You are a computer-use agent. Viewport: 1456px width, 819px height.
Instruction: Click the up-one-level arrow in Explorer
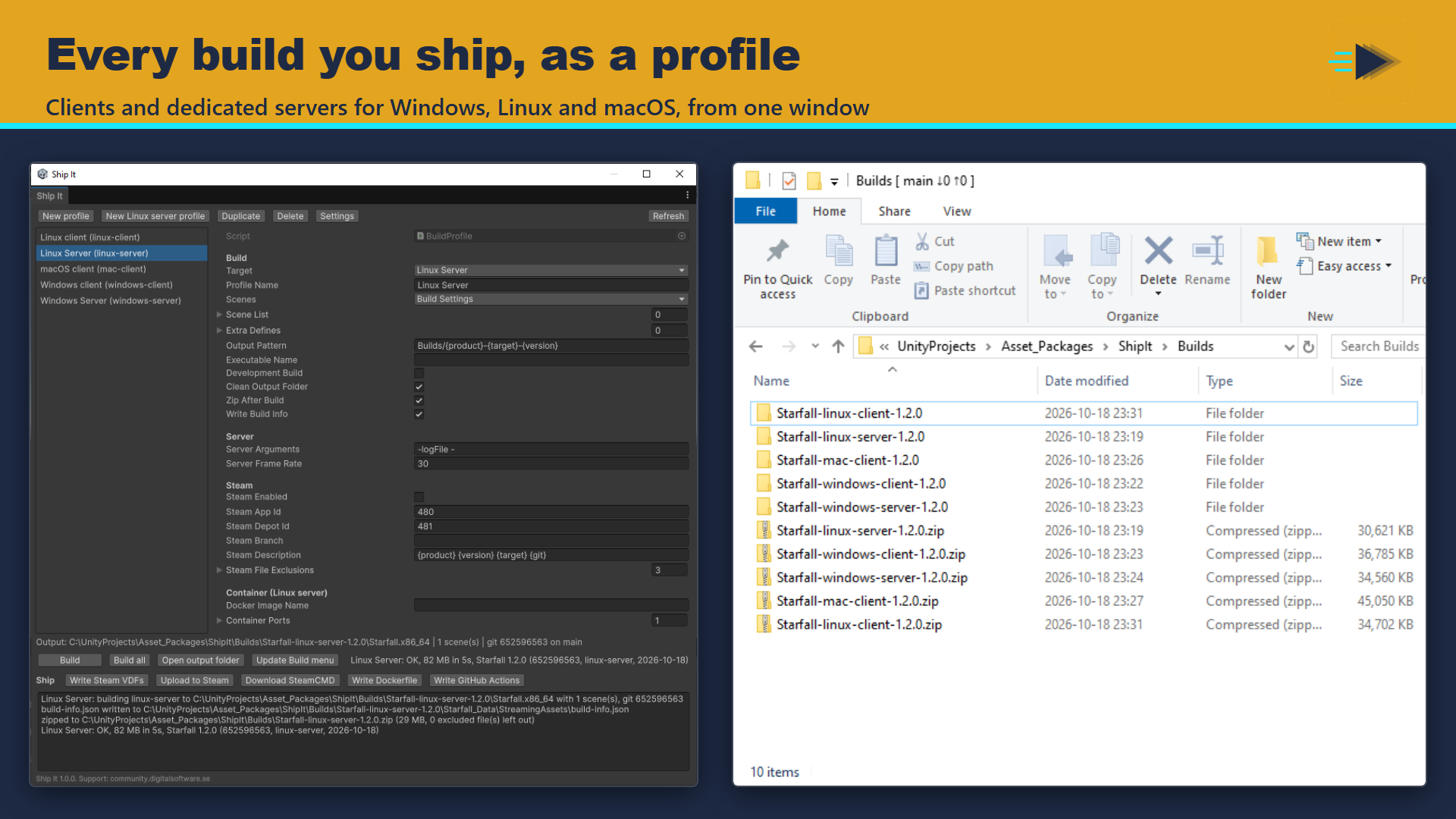(x=838, y=347)
